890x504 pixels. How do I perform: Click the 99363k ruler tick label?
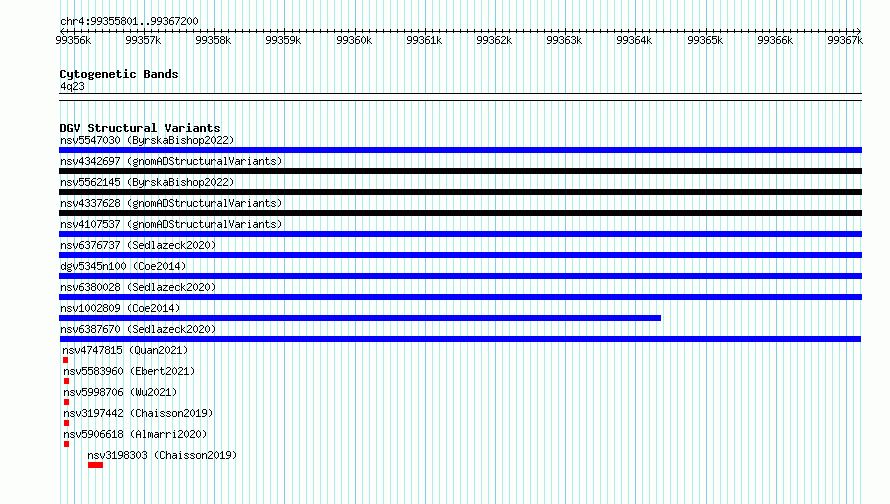tap(564, 40)
